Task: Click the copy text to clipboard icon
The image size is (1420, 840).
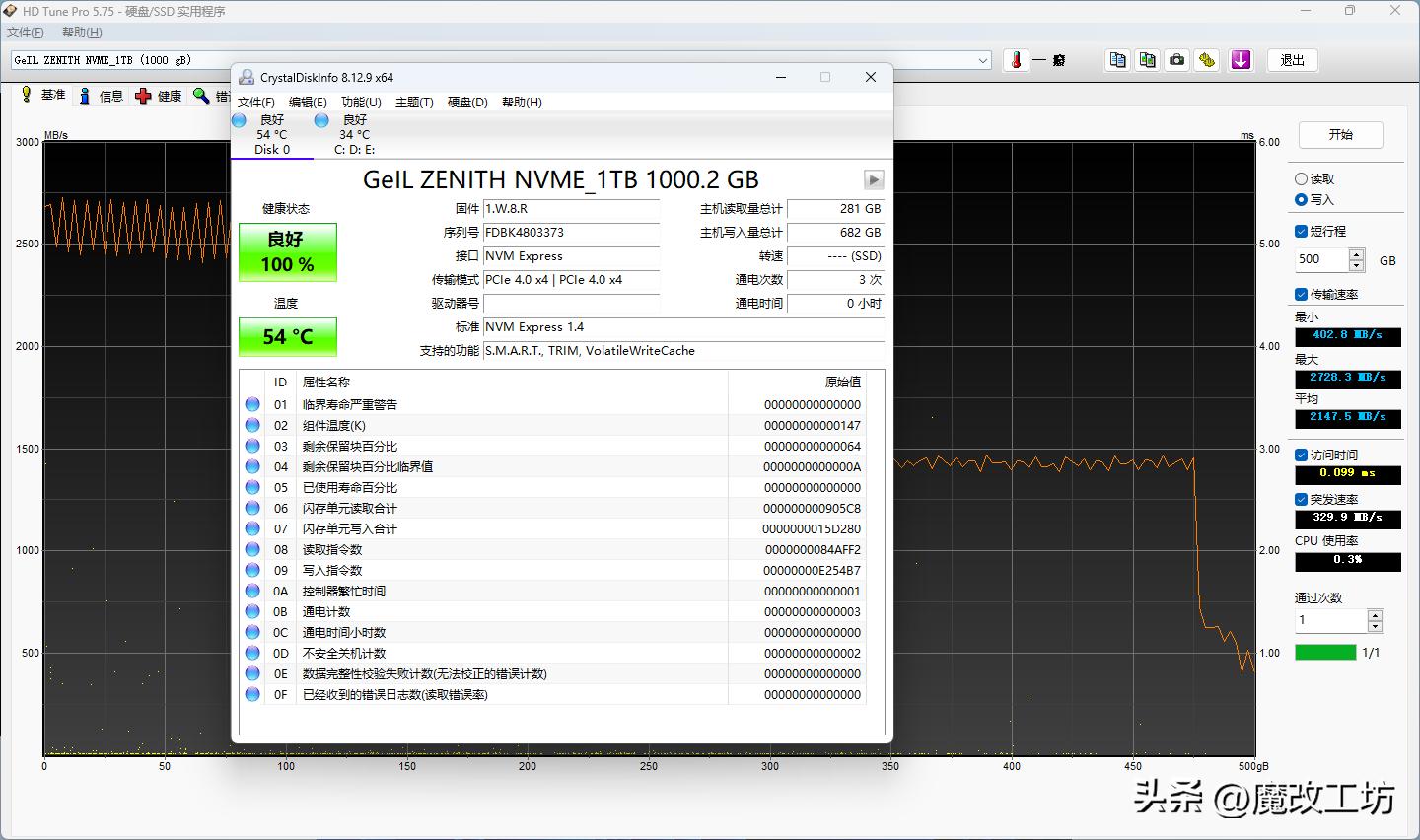Action: [x=1116, y=60]
